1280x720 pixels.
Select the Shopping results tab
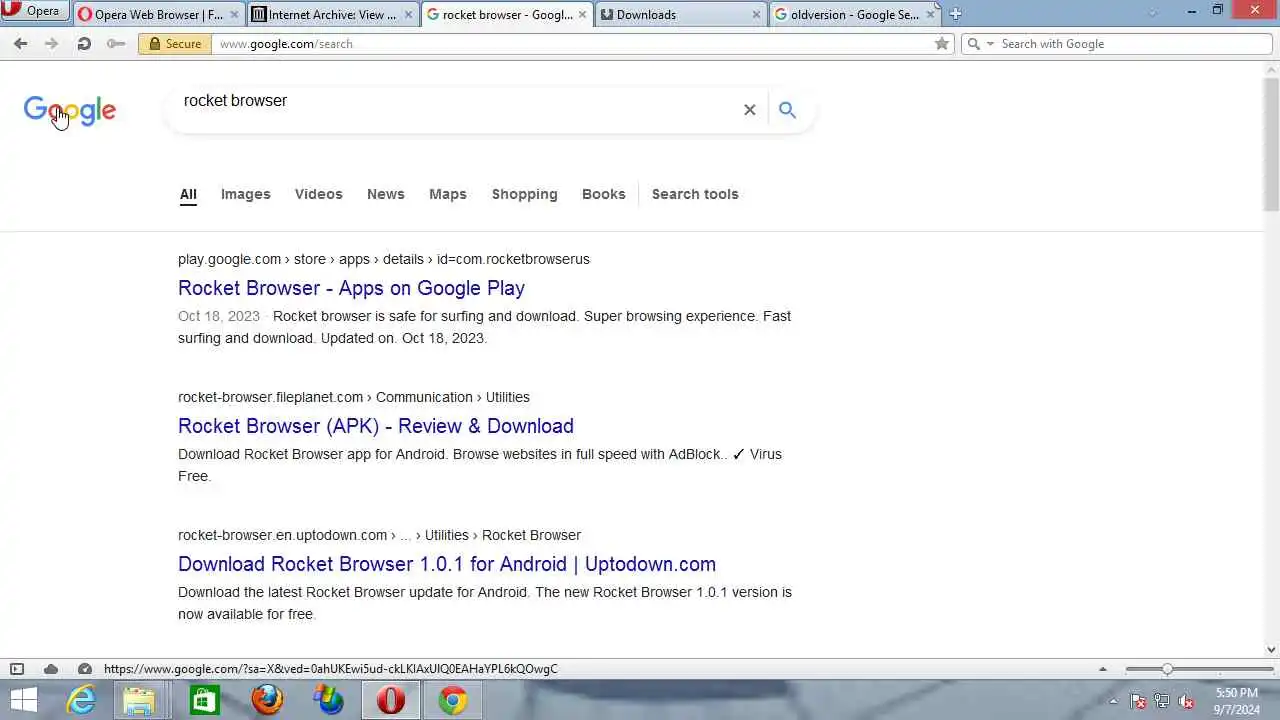(524, 194)
